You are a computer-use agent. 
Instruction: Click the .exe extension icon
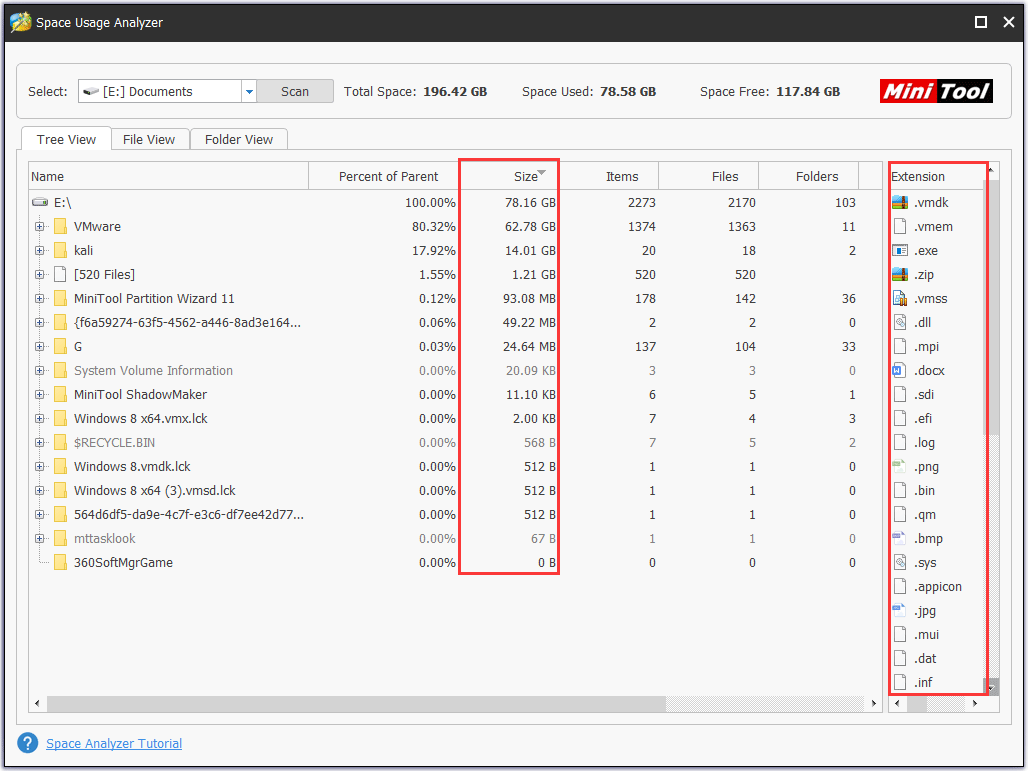(x=900, y=250)
